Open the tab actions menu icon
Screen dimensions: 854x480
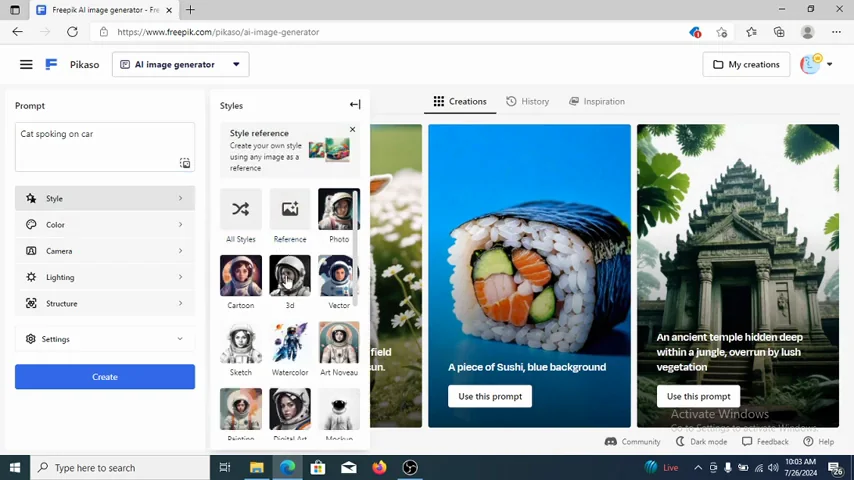[x=15, y=10]
